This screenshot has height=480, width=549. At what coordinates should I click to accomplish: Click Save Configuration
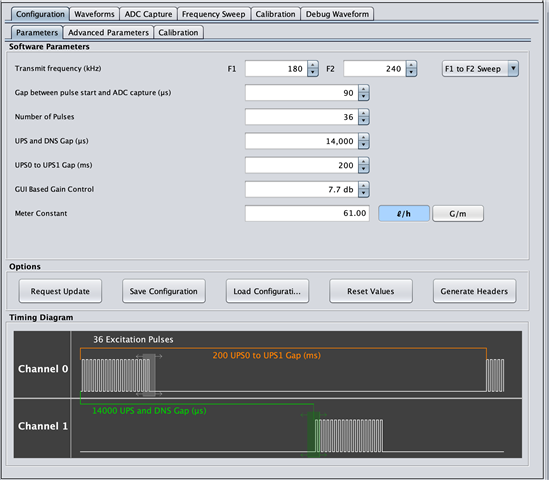164,291
